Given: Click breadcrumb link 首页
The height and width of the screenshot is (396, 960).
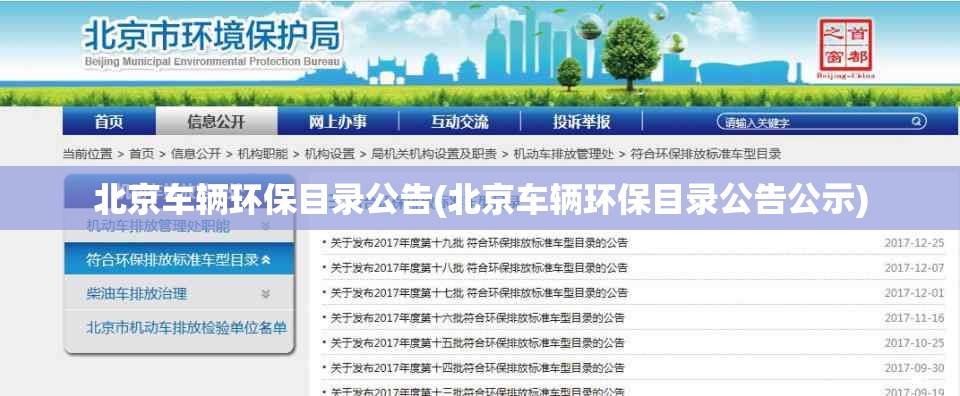Looking at the screenshot, I should [141, 154].
